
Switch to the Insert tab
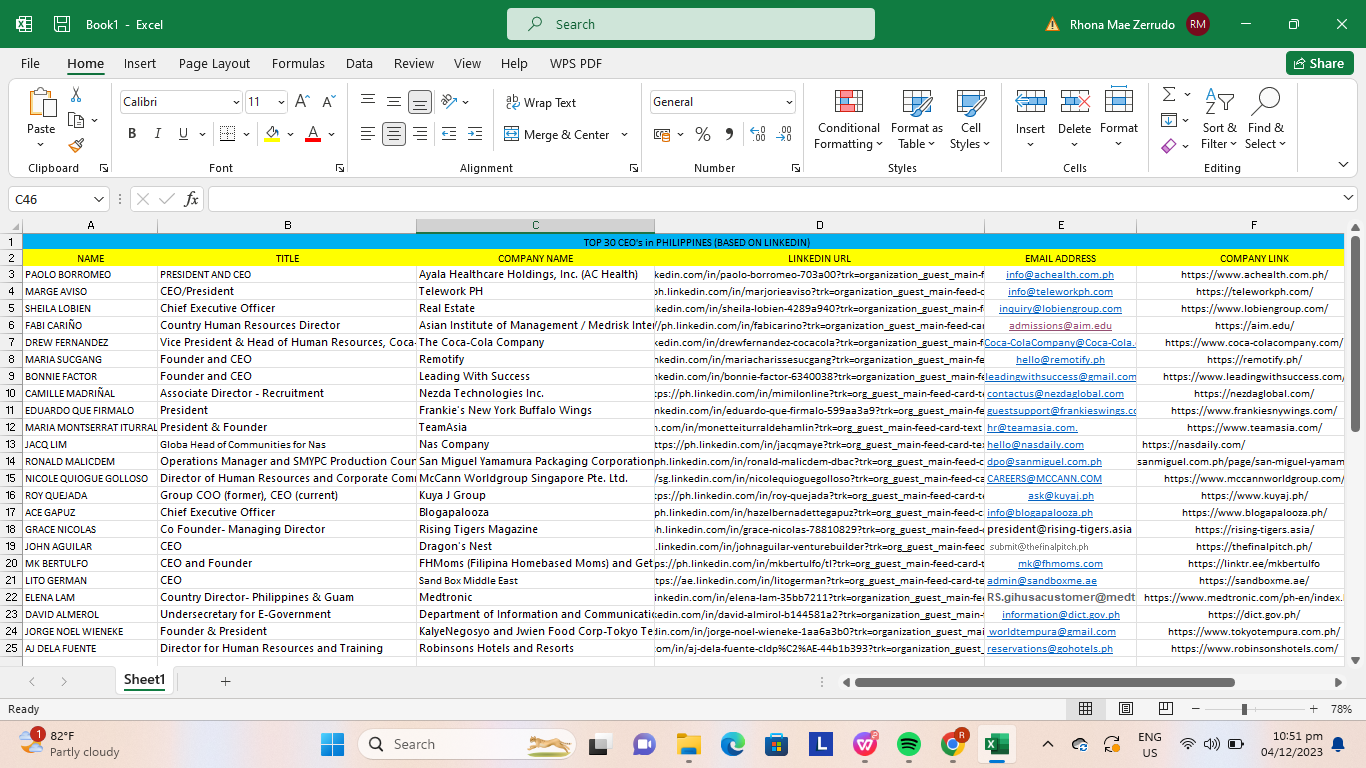[x=140, y=63]
